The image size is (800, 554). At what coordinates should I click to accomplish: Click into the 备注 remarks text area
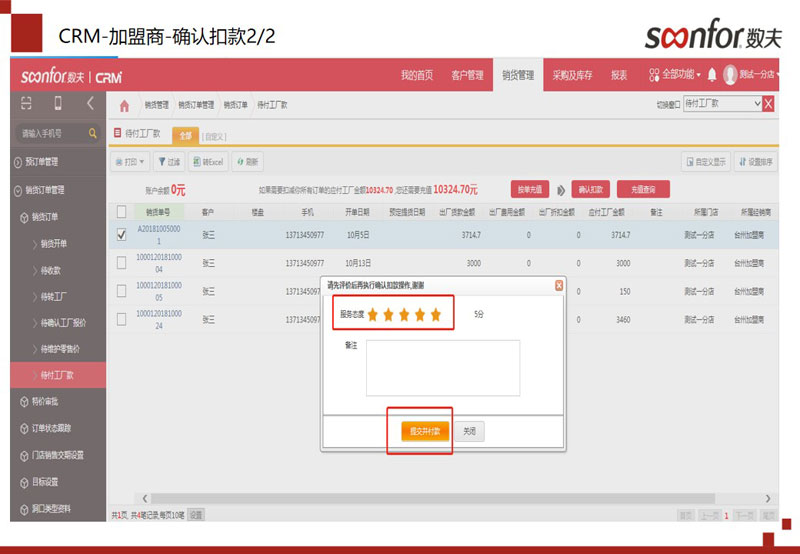pyautogui.click(x=442, y=367)
